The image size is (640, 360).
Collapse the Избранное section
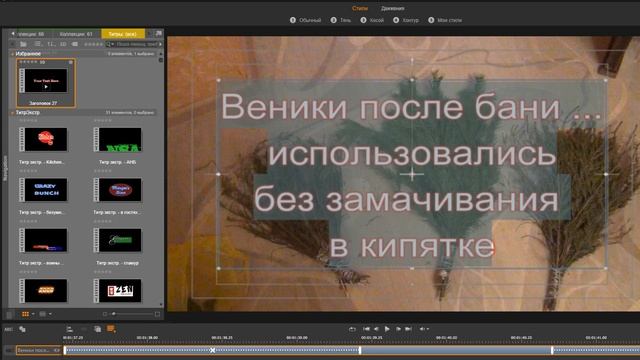(12, 54)
